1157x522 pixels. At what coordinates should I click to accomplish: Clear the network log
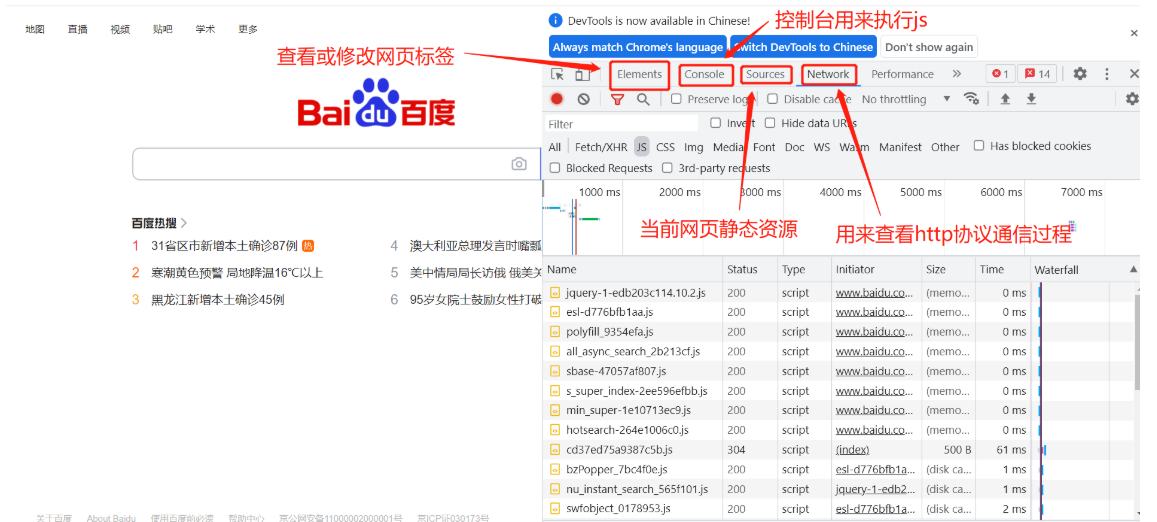[584, 99]
